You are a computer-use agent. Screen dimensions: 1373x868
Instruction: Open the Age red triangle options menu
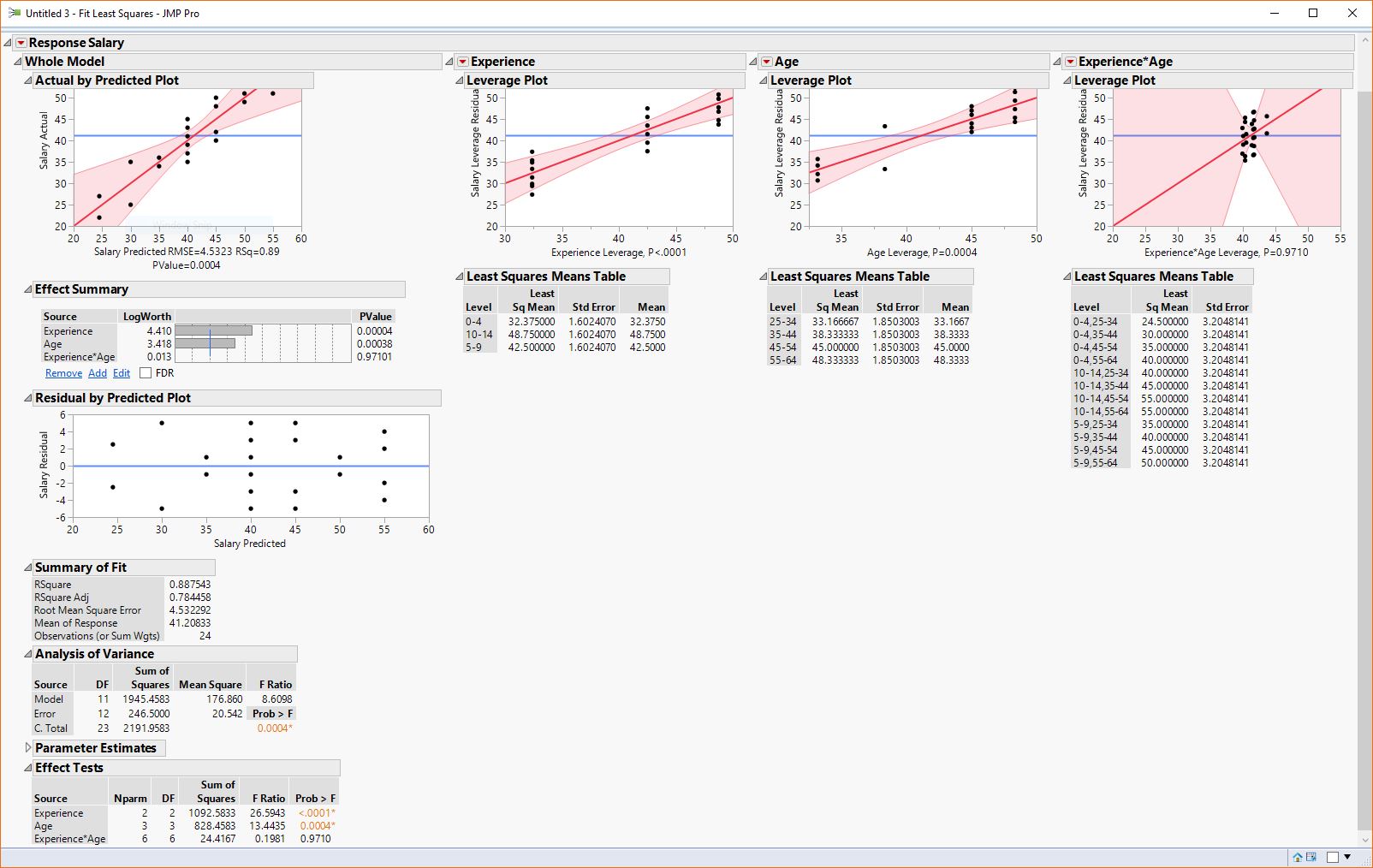click(767, 62)
